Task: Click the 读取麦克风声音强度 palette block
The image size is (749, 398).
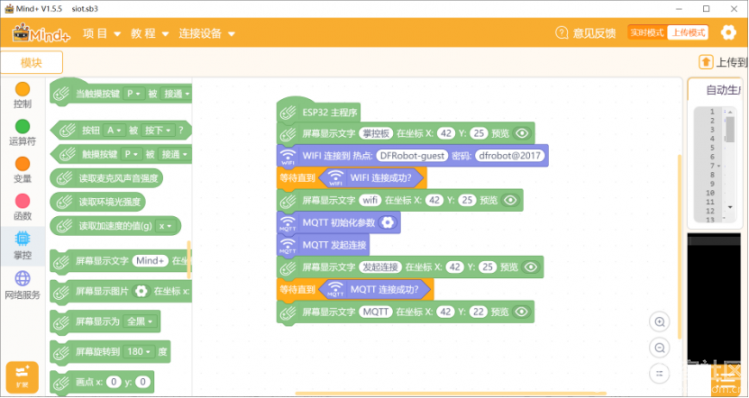Action: pyautogui.click(x=107, y=178)
